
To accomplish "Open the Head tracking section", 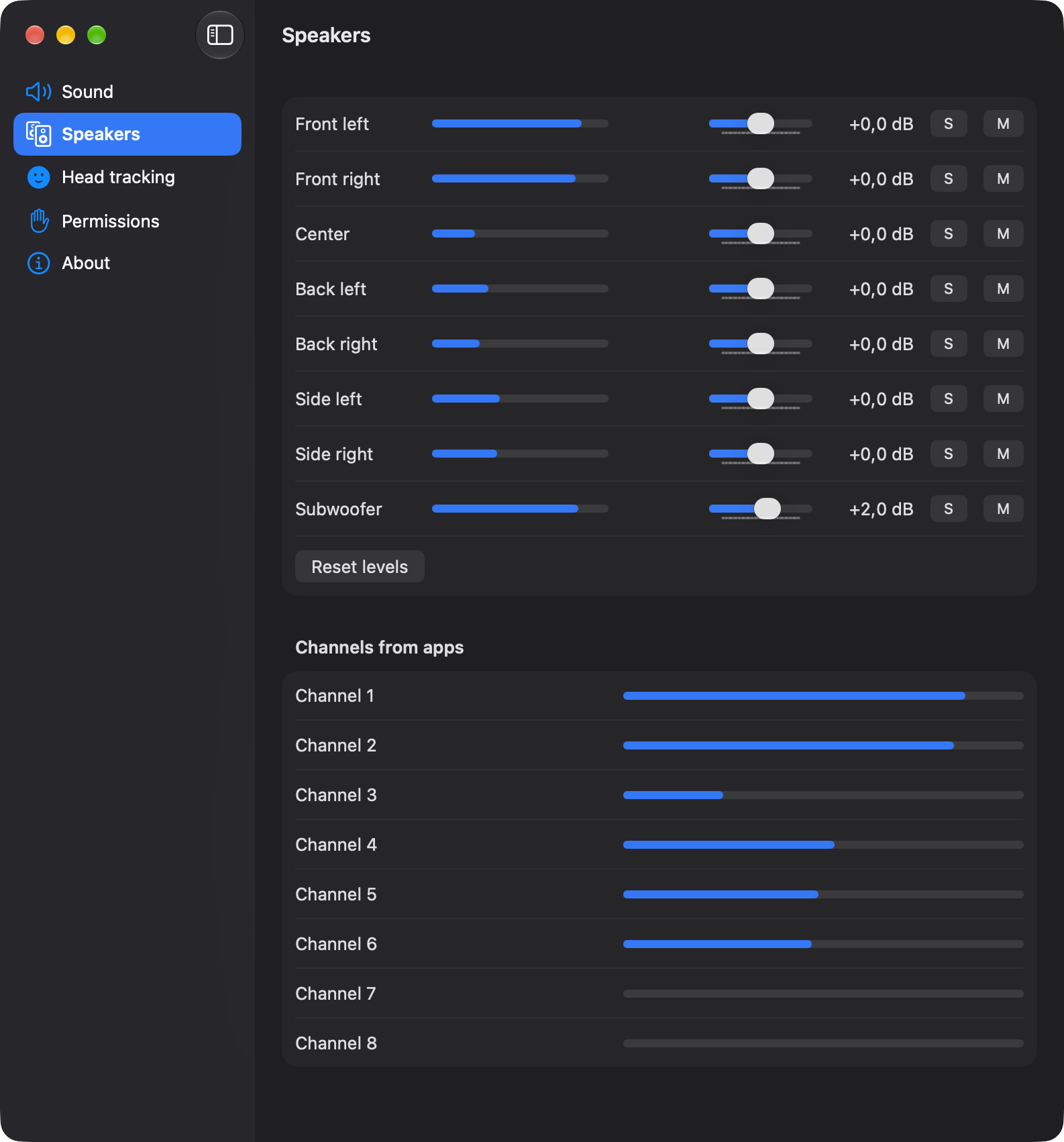I will tap(127, 177).
